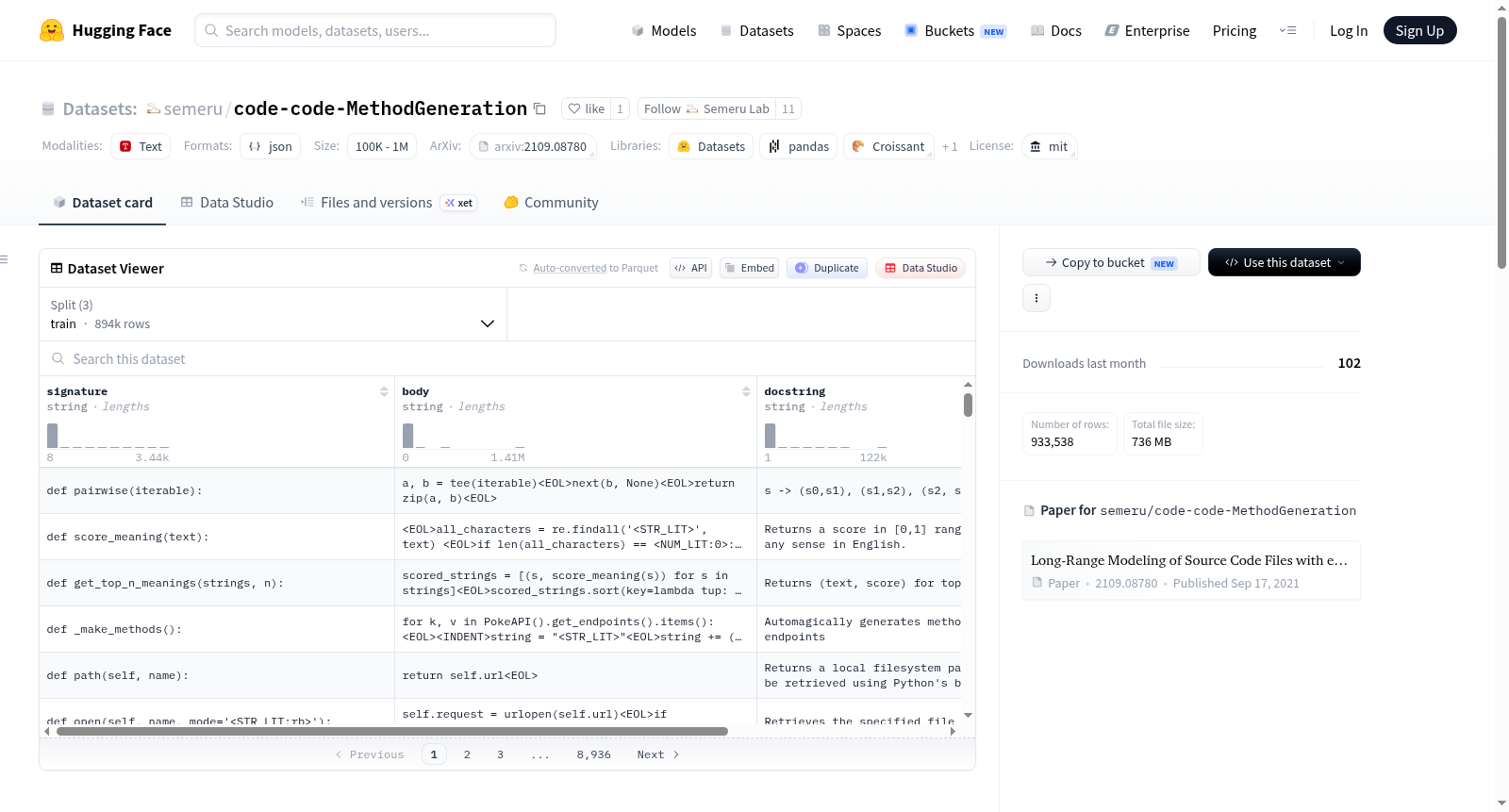Viewport: 1509px width, 812px height.
Task: Open the Long-Range Modeling paper card
Action: 1191,571
